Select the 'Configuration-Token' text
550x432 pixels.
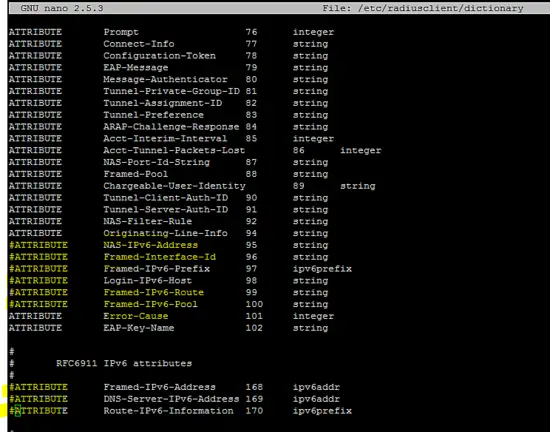tap(160, 56)
